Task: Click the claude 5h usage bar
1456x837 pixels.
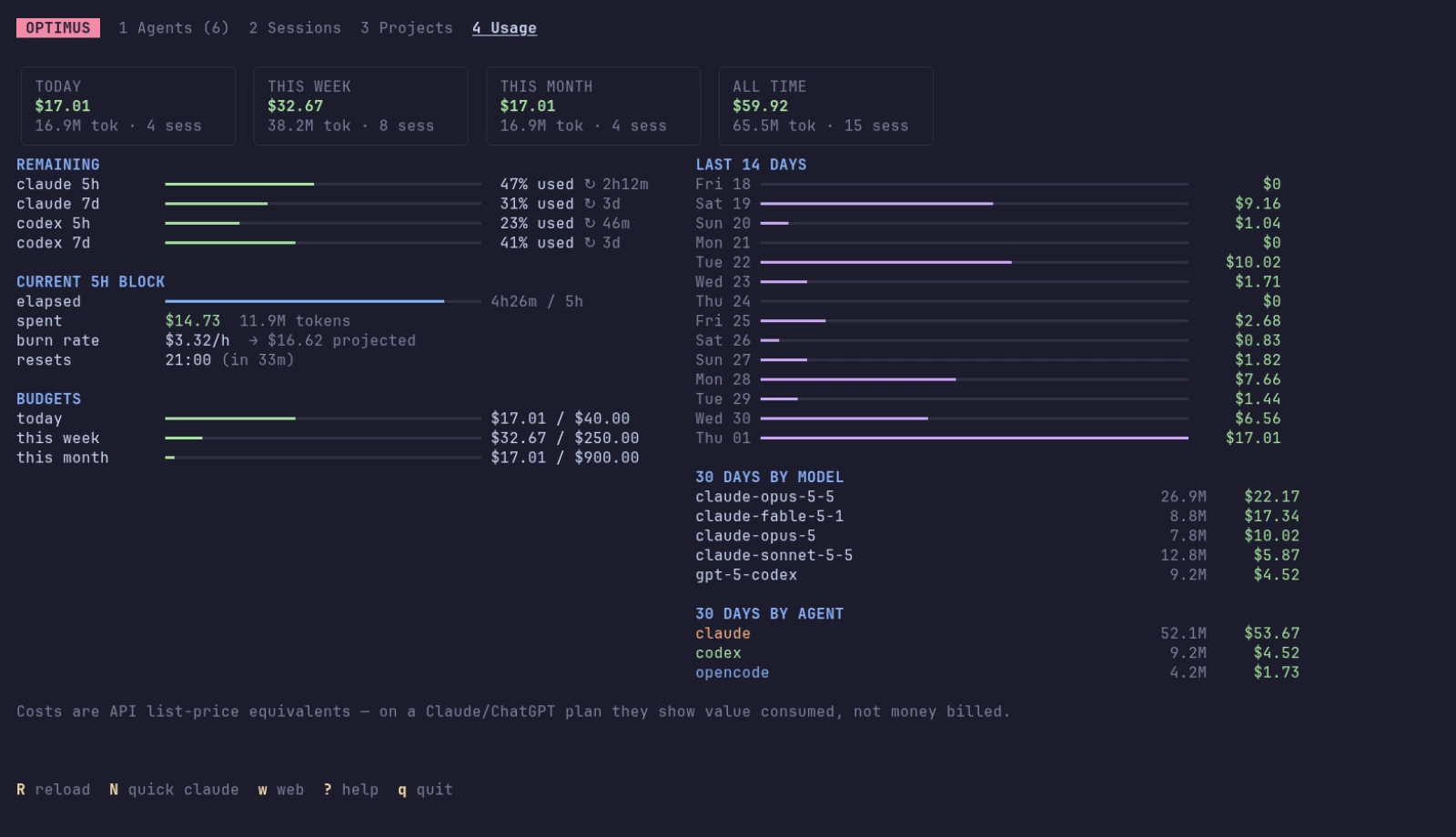Action: tap(323, 185)
